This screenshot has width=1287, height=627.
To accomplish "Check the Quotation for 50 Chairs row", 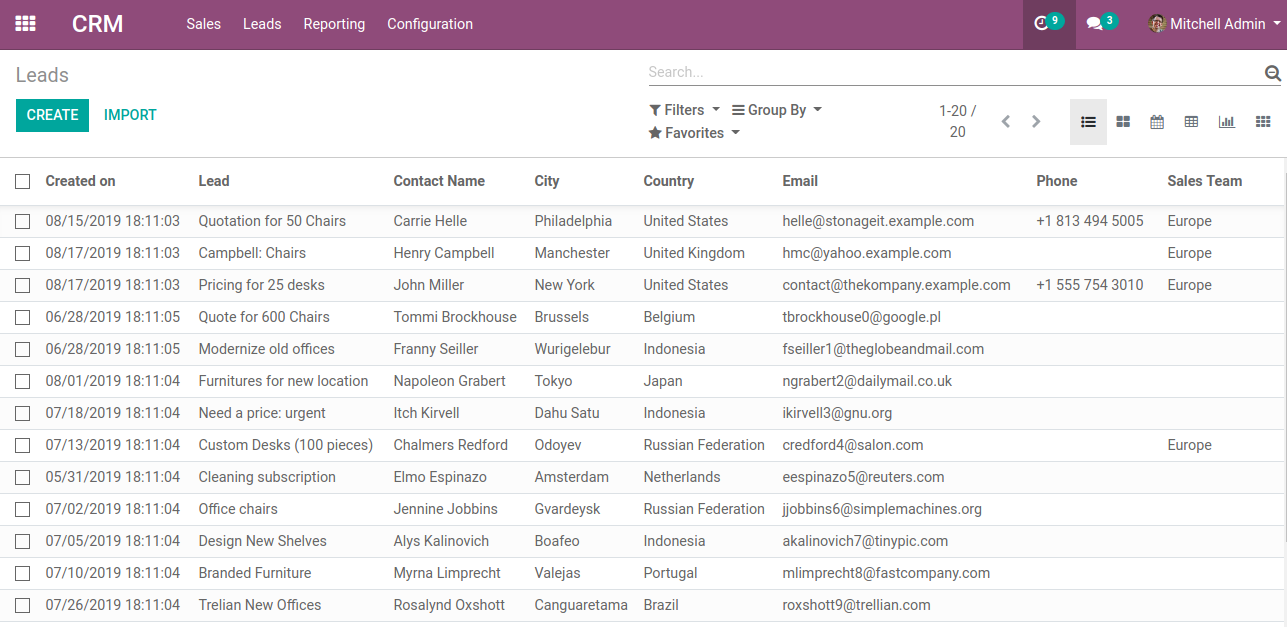I will [x=22, y=221].
